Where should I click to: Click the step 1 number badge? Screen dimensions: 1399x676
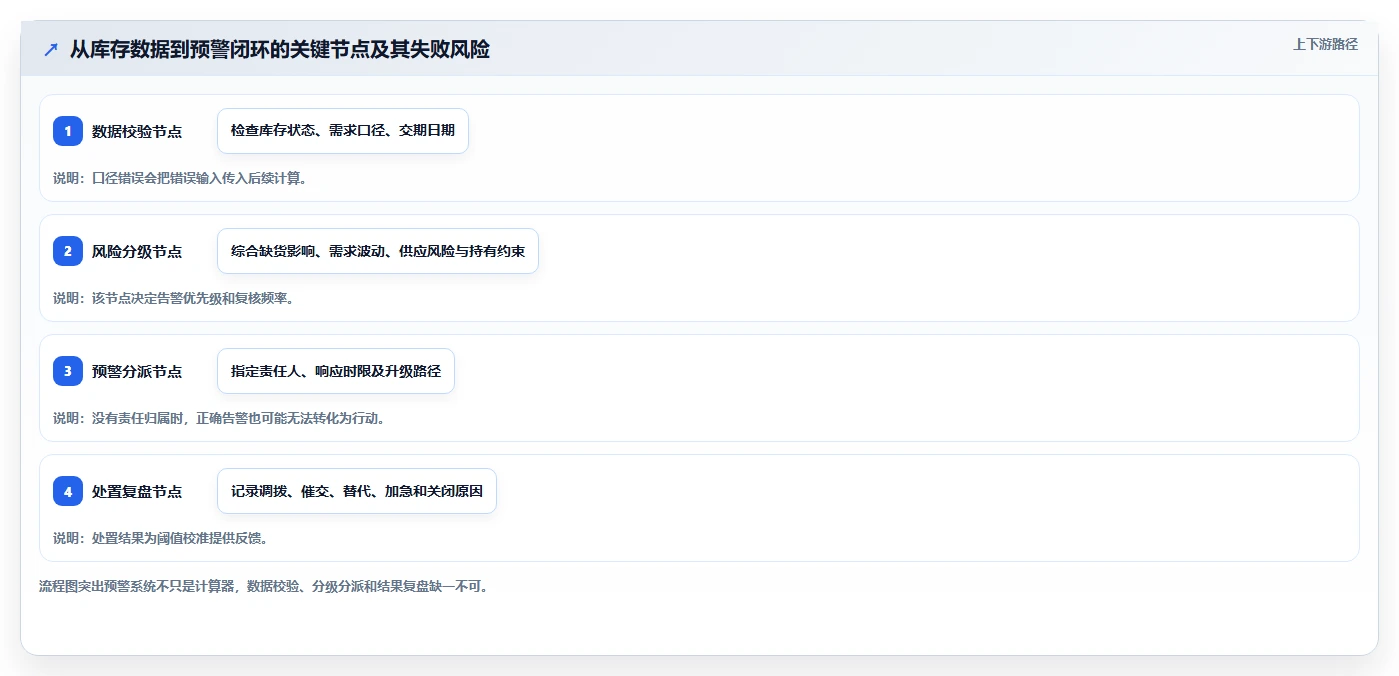(x=68, y=131)
